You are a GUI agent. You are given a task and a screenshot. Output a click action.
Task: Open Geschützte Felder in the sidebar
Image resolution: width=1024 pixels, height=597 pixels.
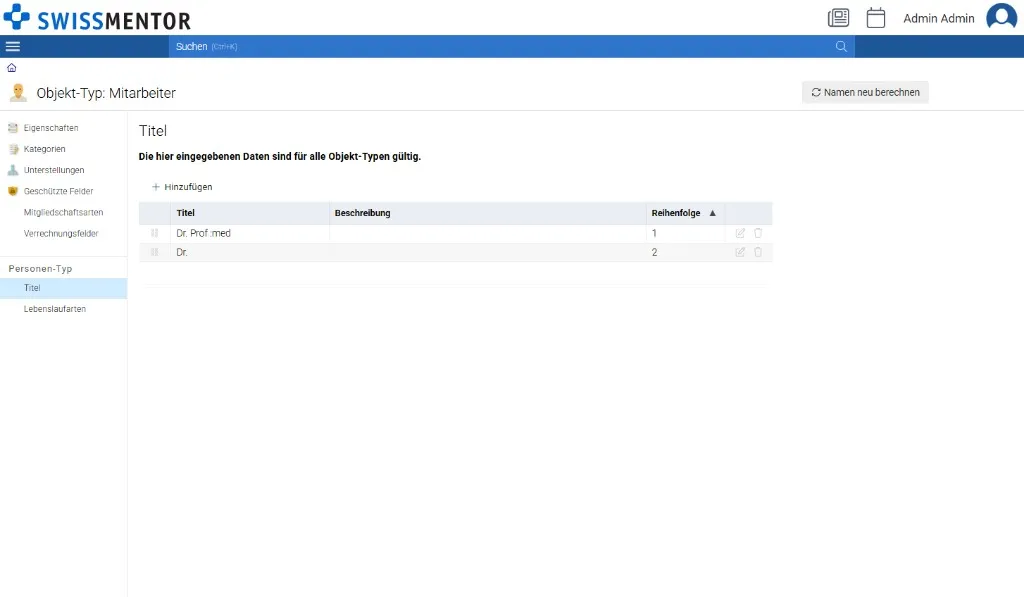click(x=59, y=191)
